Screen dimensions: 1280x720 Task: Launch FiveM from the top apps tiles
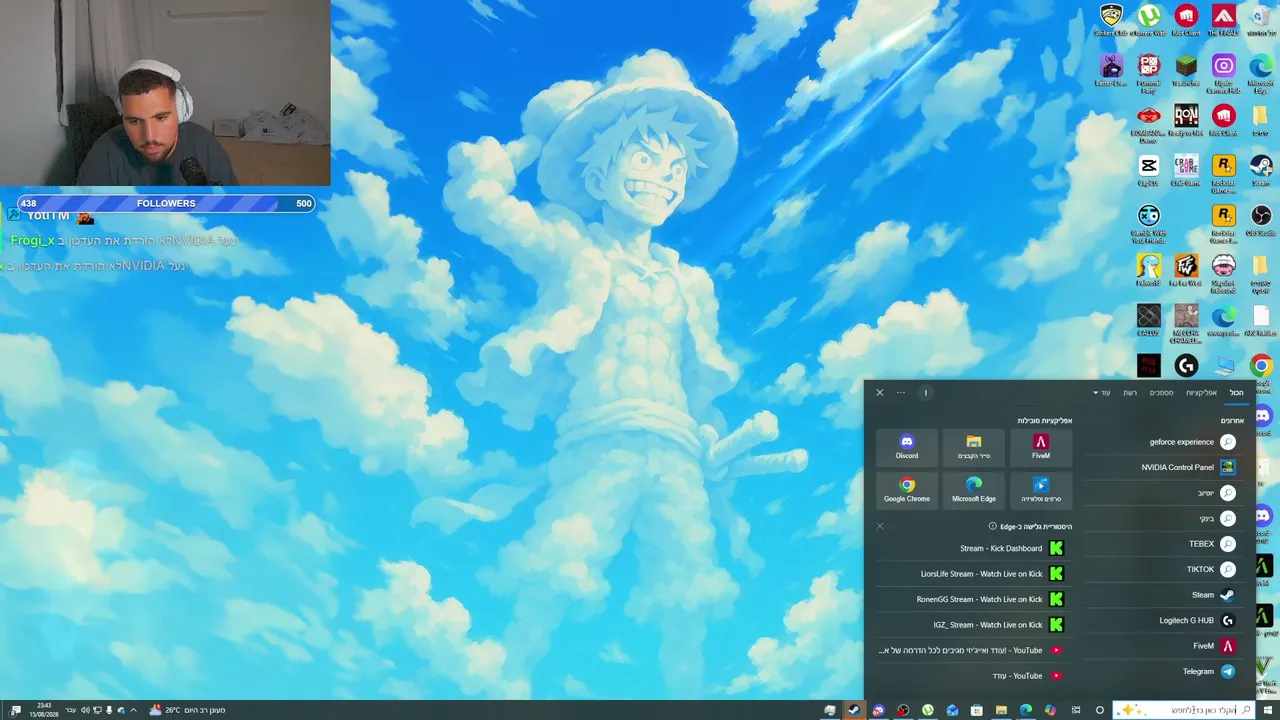1041,447
